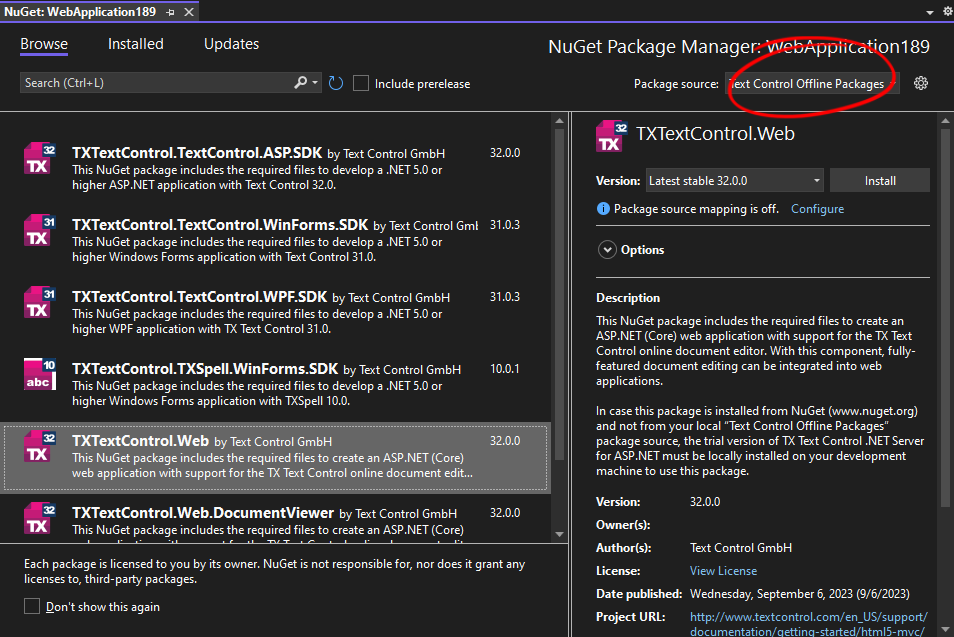Install the TXTextControl.Web package

(879, 180)
